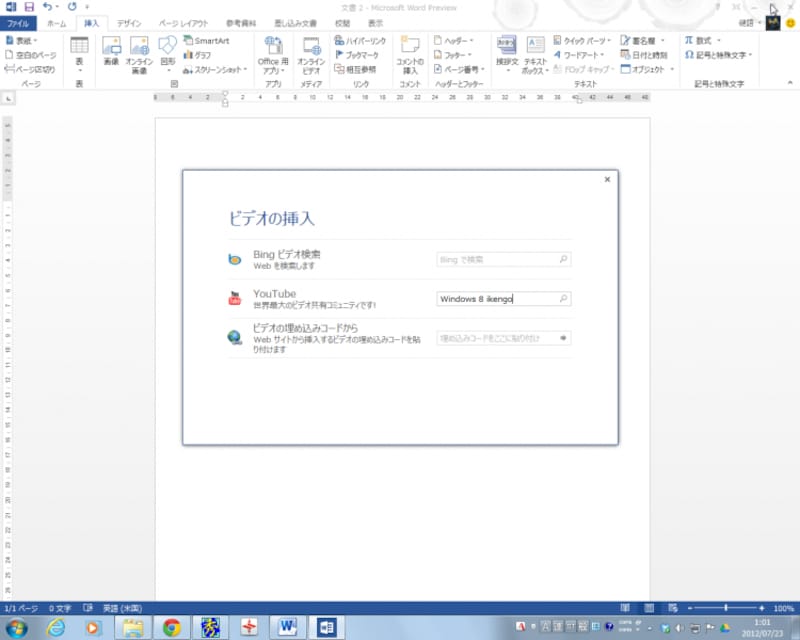This screenshot has height=640, width=800.
Task: Redo using the quick access toolbar
Action: tap(72, 7)
